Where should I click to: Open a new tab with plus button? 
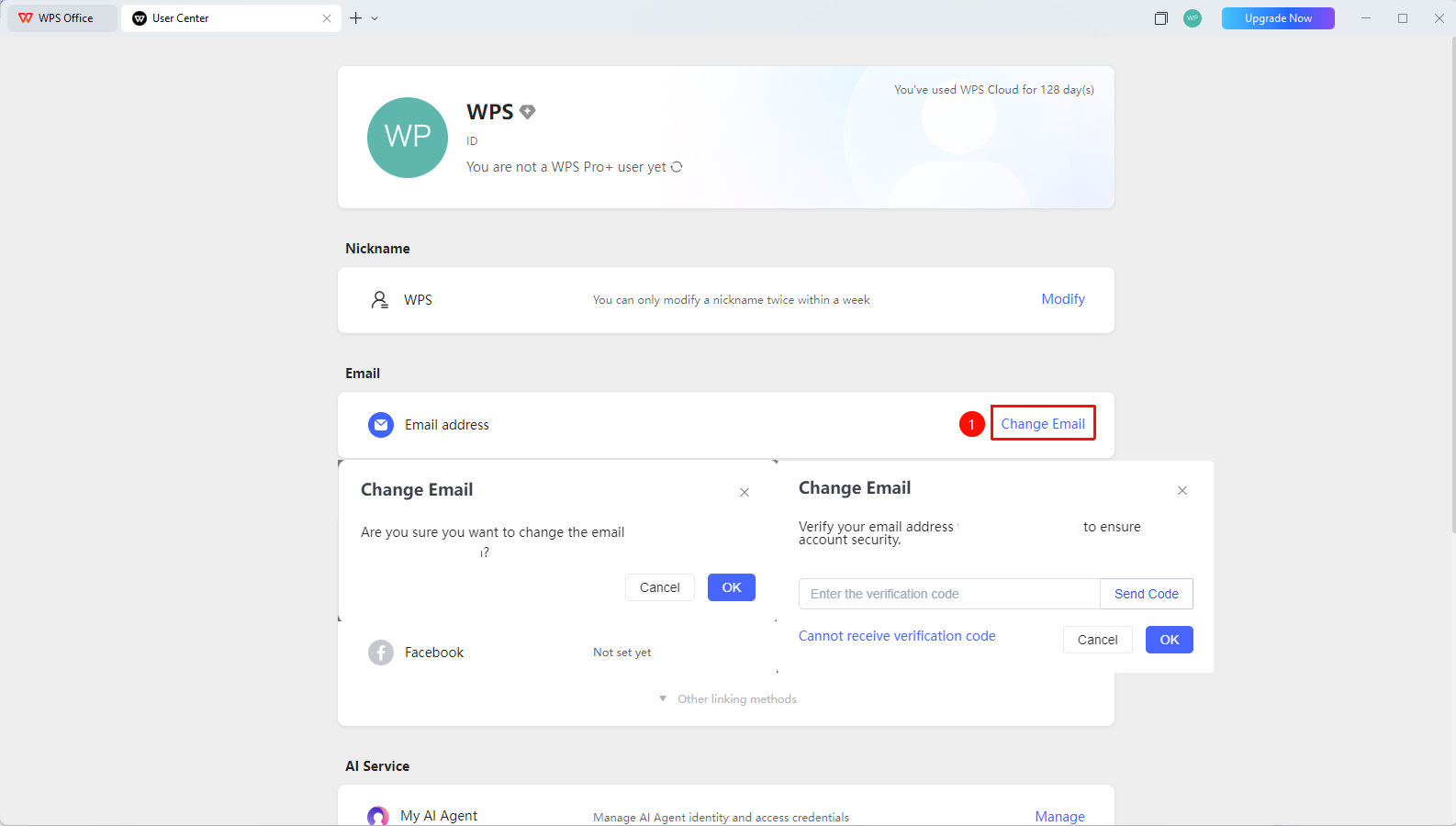[x=356, y=18]
